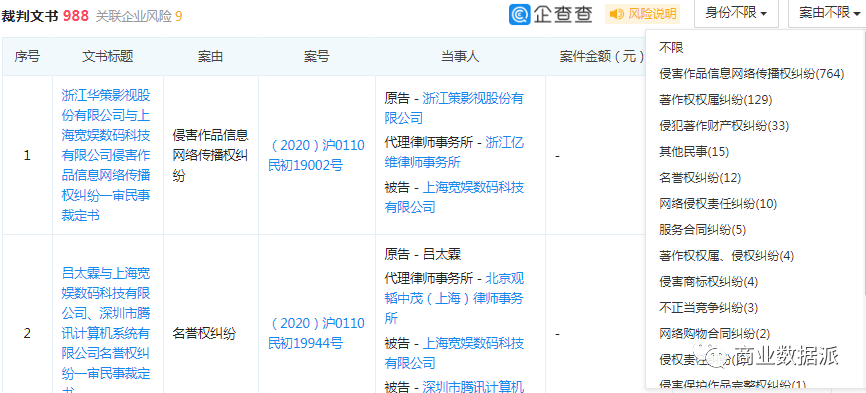Image resolution: width=866 pixels, height=393 pixels.
Task: Click the 当事人 column header
Action: pos(460,56)
